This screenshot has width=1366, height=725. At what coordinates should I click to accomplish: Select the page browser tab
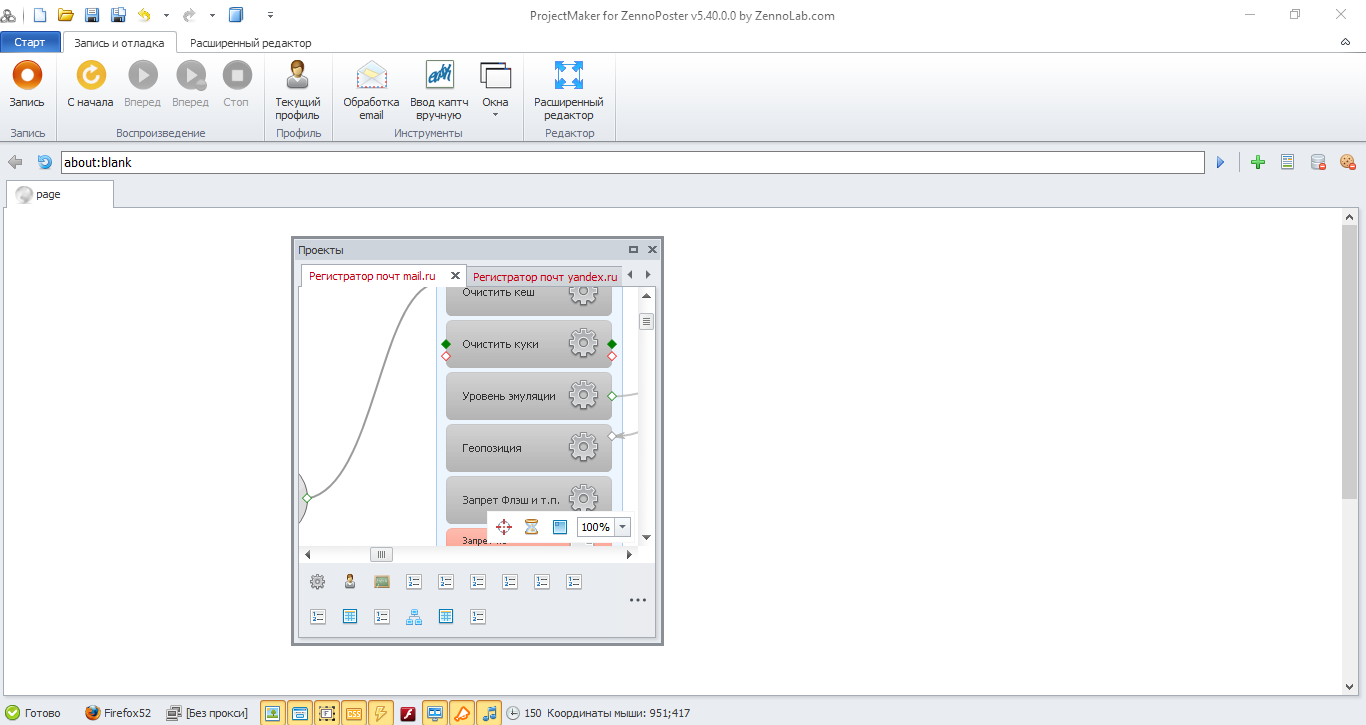60,194
